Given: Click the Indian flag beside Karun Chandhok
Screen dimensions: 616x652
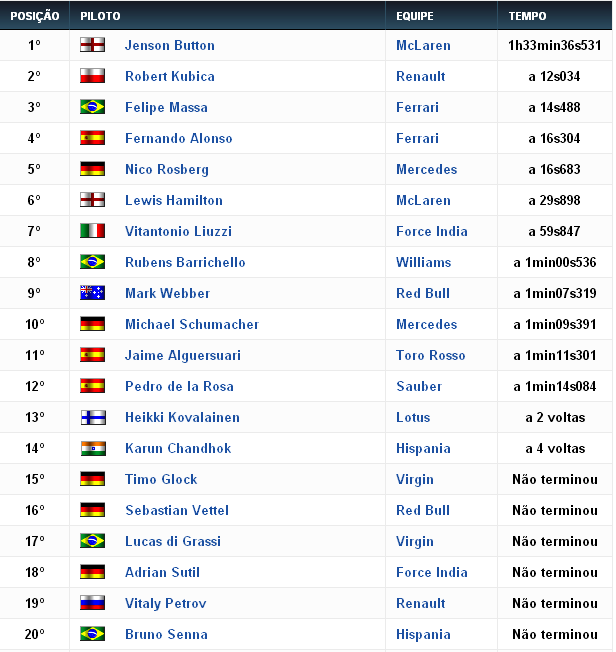Looking at the screenshot, I should tap(92, 448).
